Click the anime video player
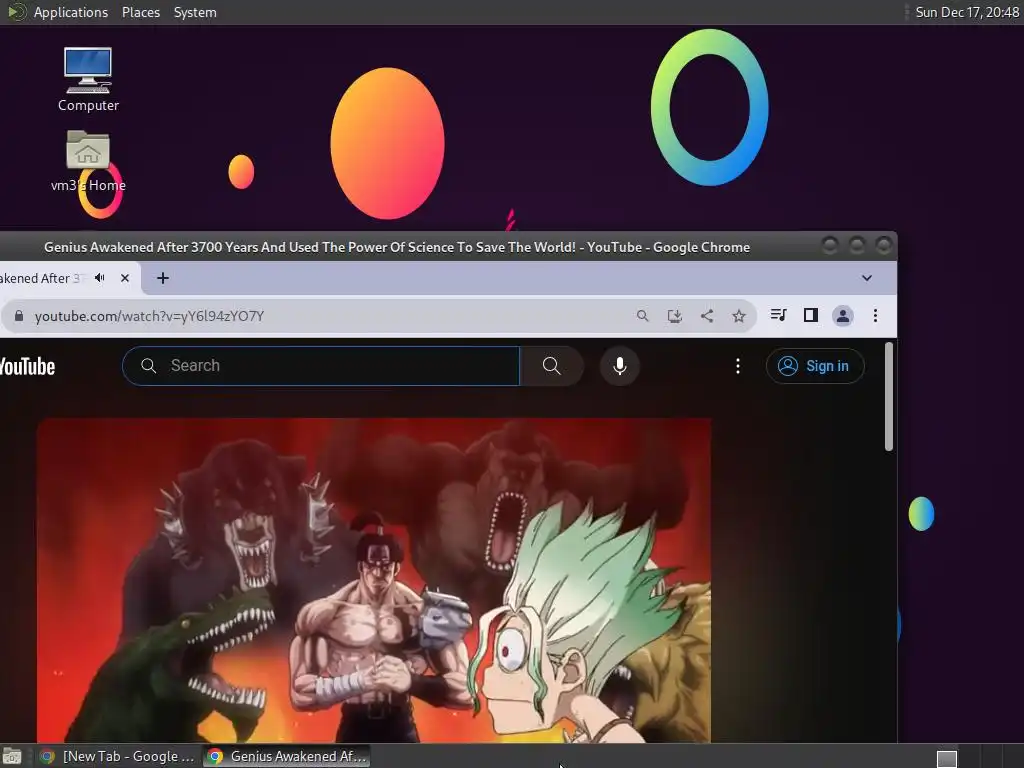Screen dimensions: 1024x768 point(374,581)
